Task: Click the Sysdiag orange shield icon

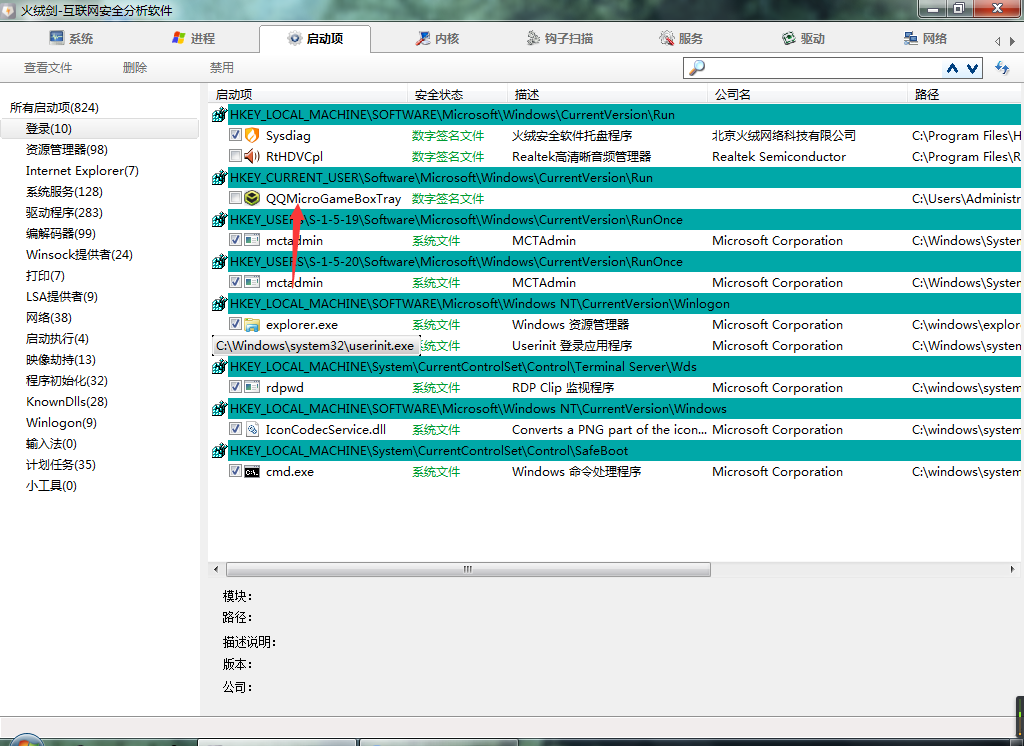Action: point(252,135)
